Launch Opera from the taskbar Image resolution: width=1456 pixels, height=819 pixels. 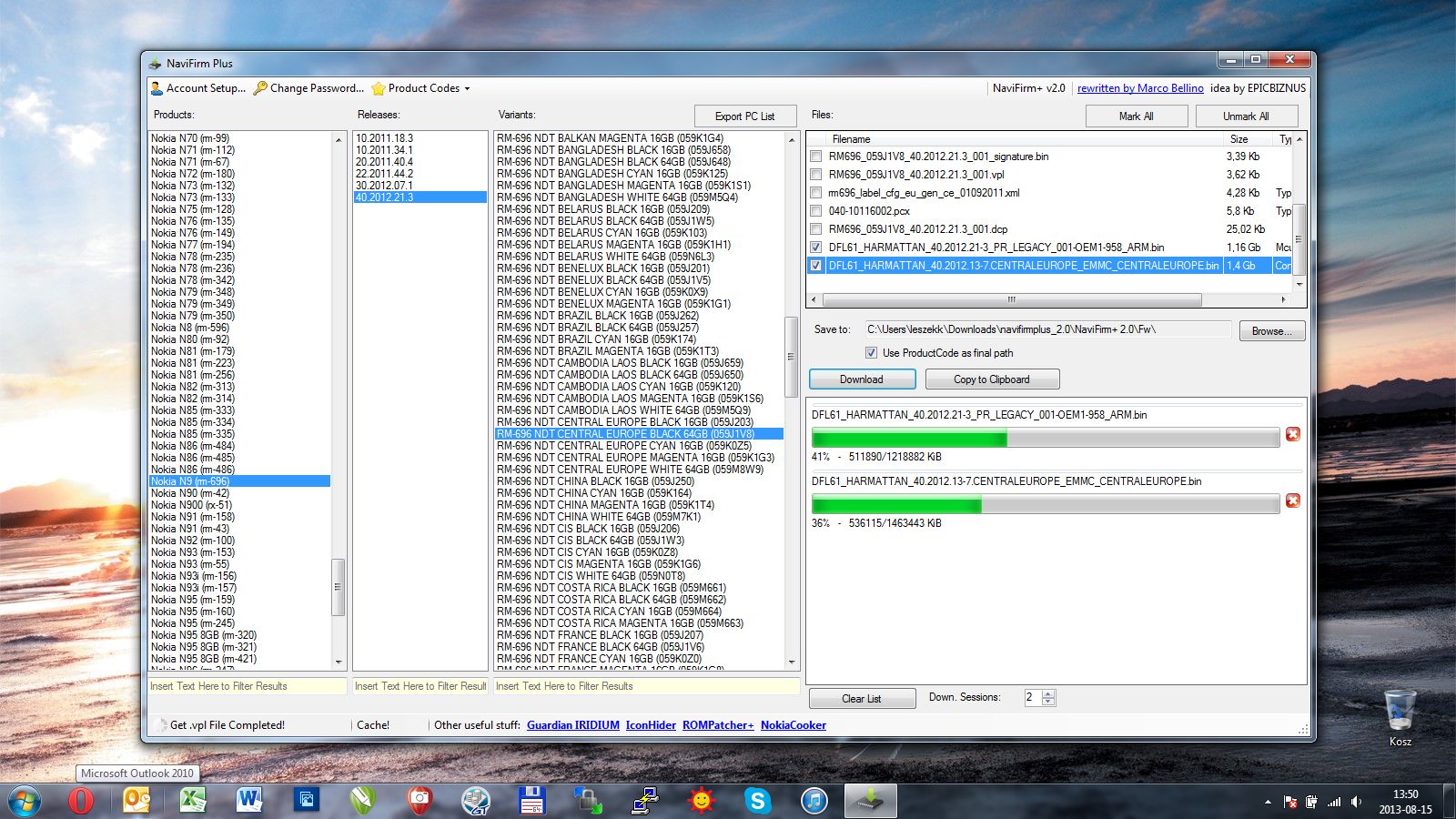coord(81,801)
